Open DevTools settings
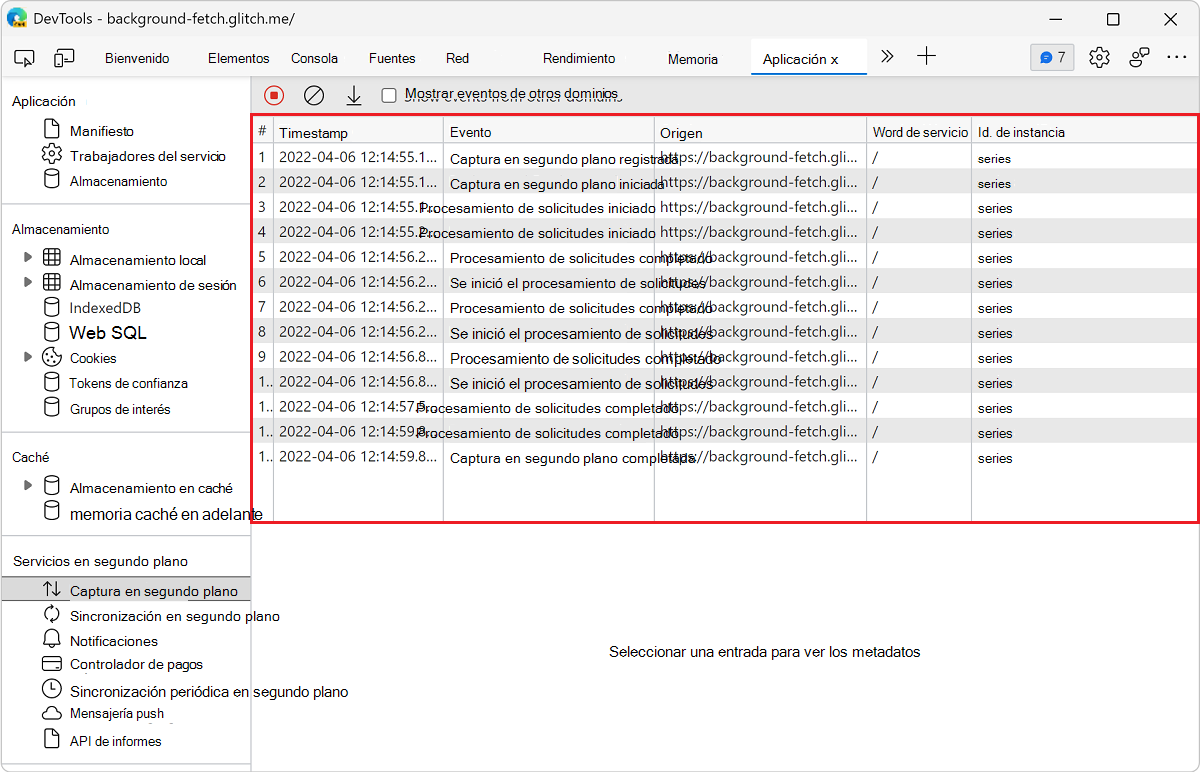 (1099, 57)
